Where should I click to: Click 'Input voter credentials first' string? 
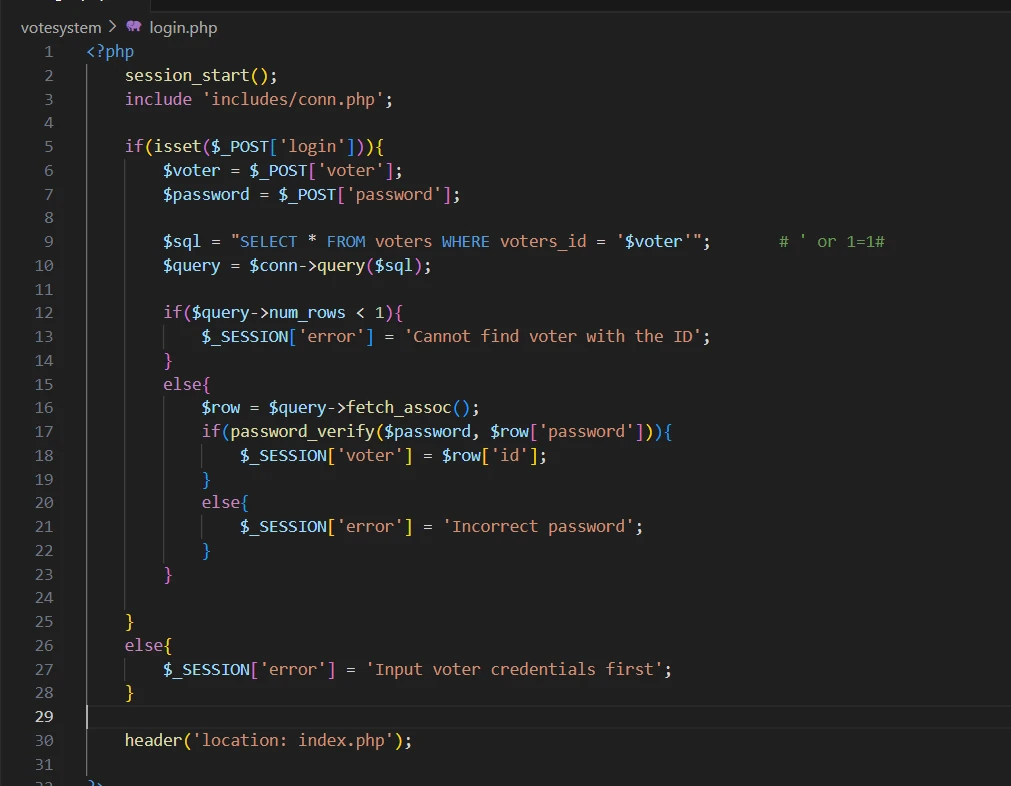tap(514, 669)
